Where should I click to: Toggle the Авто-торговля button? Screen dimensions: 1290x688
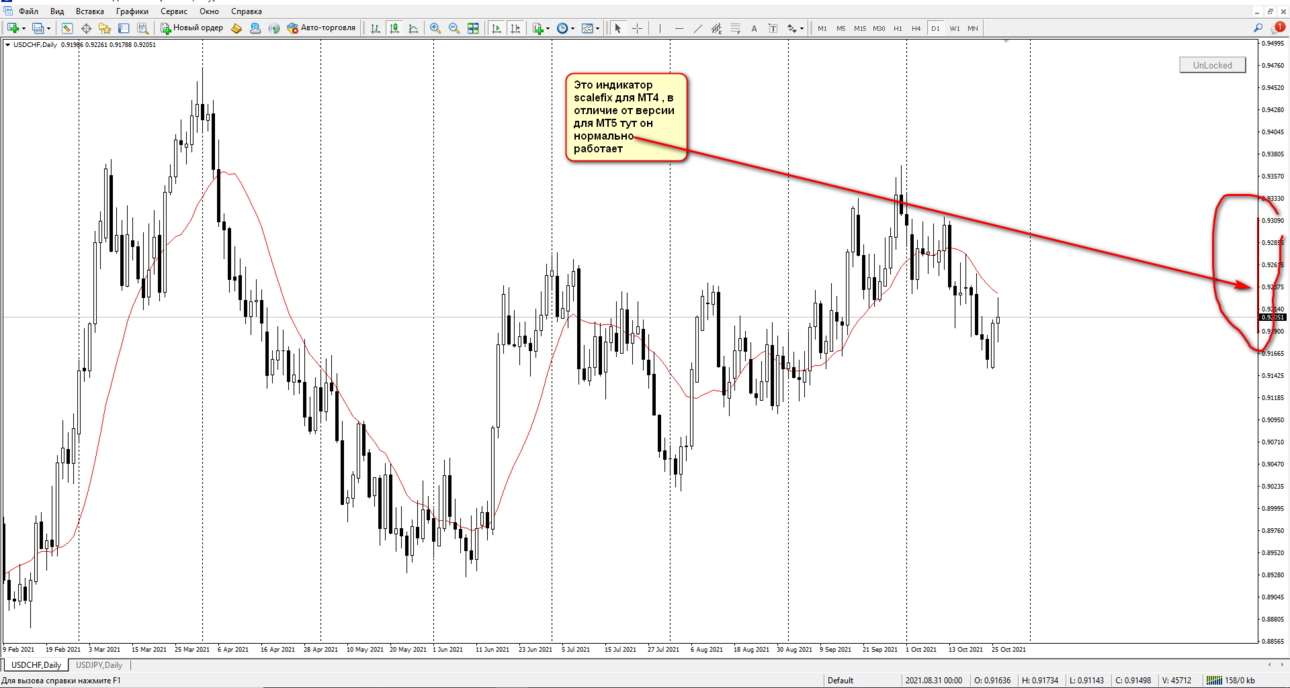click(x=321, y=28)
